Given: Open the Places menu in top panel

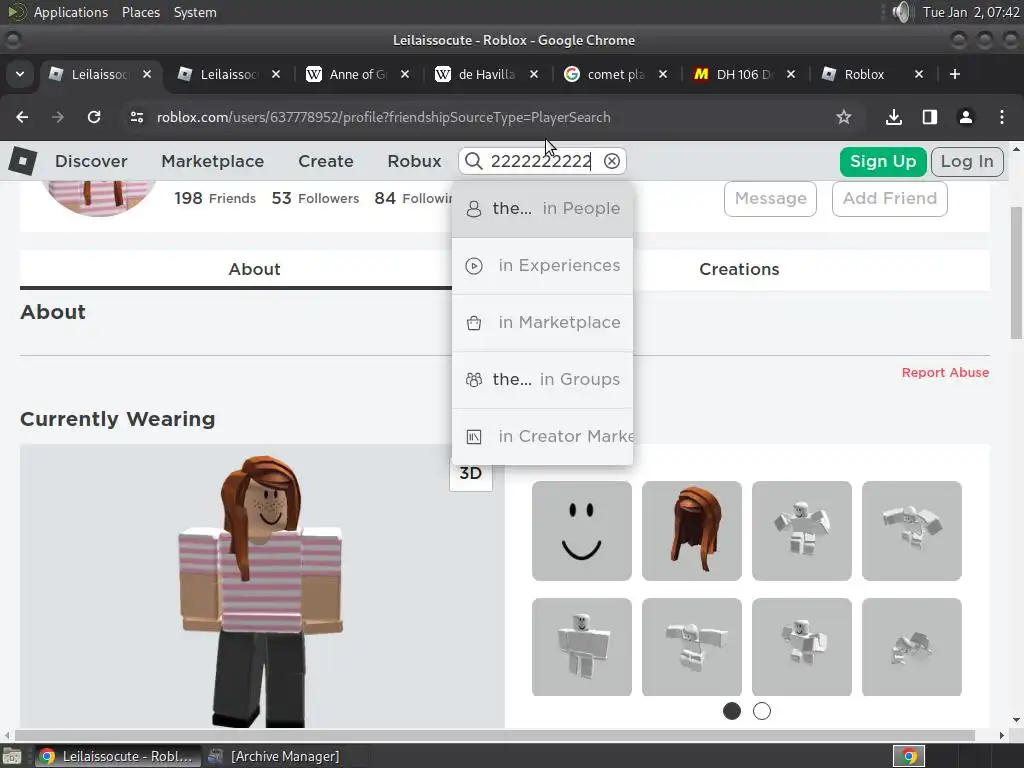Looking at the screenshot, I should click(x=140, y=12).
